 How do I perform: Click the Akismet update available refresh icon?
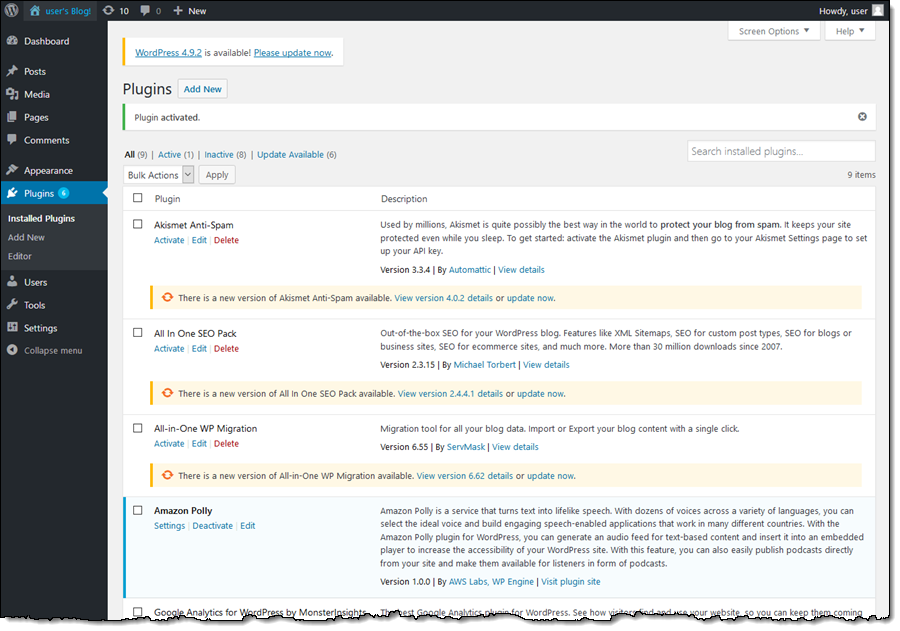click(x=167, y=297)
